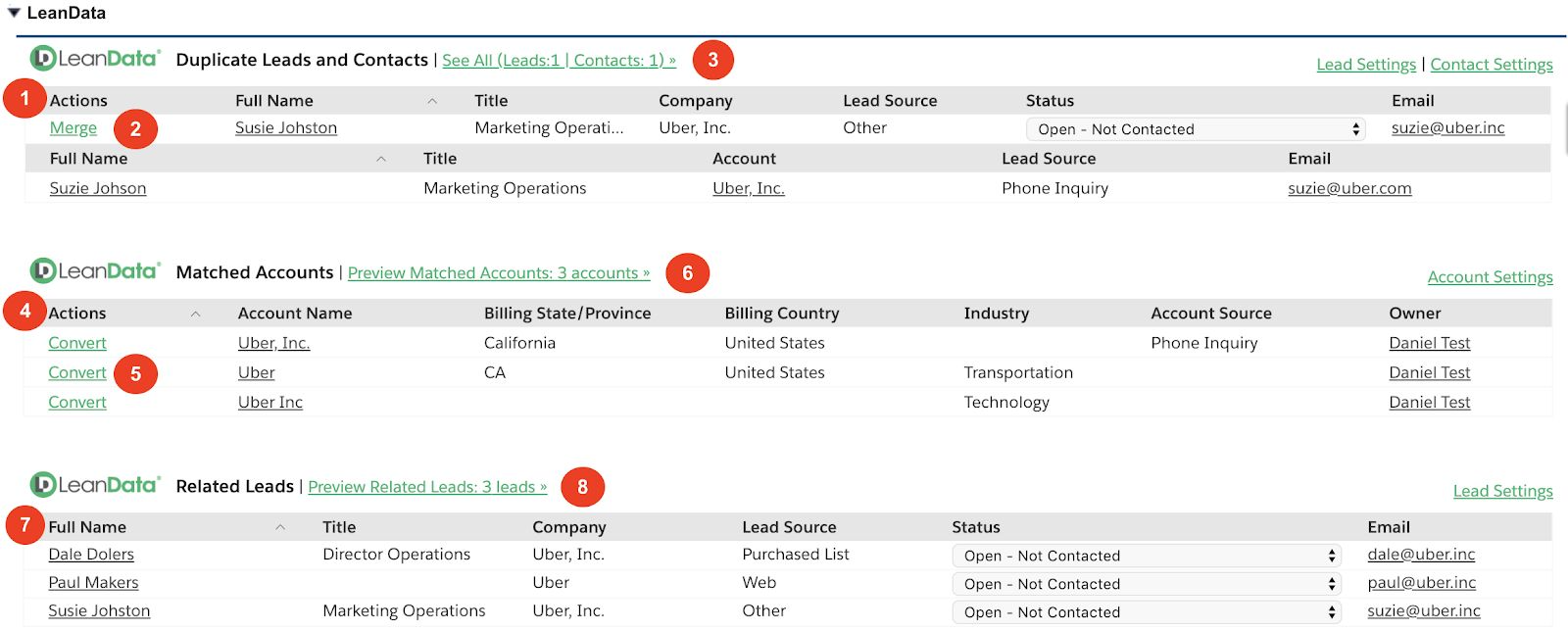This screenshot has width=1568, height=631.
Task: Sort duplicate leads by Full Name arrow
Action: click(x=432, y=101)
